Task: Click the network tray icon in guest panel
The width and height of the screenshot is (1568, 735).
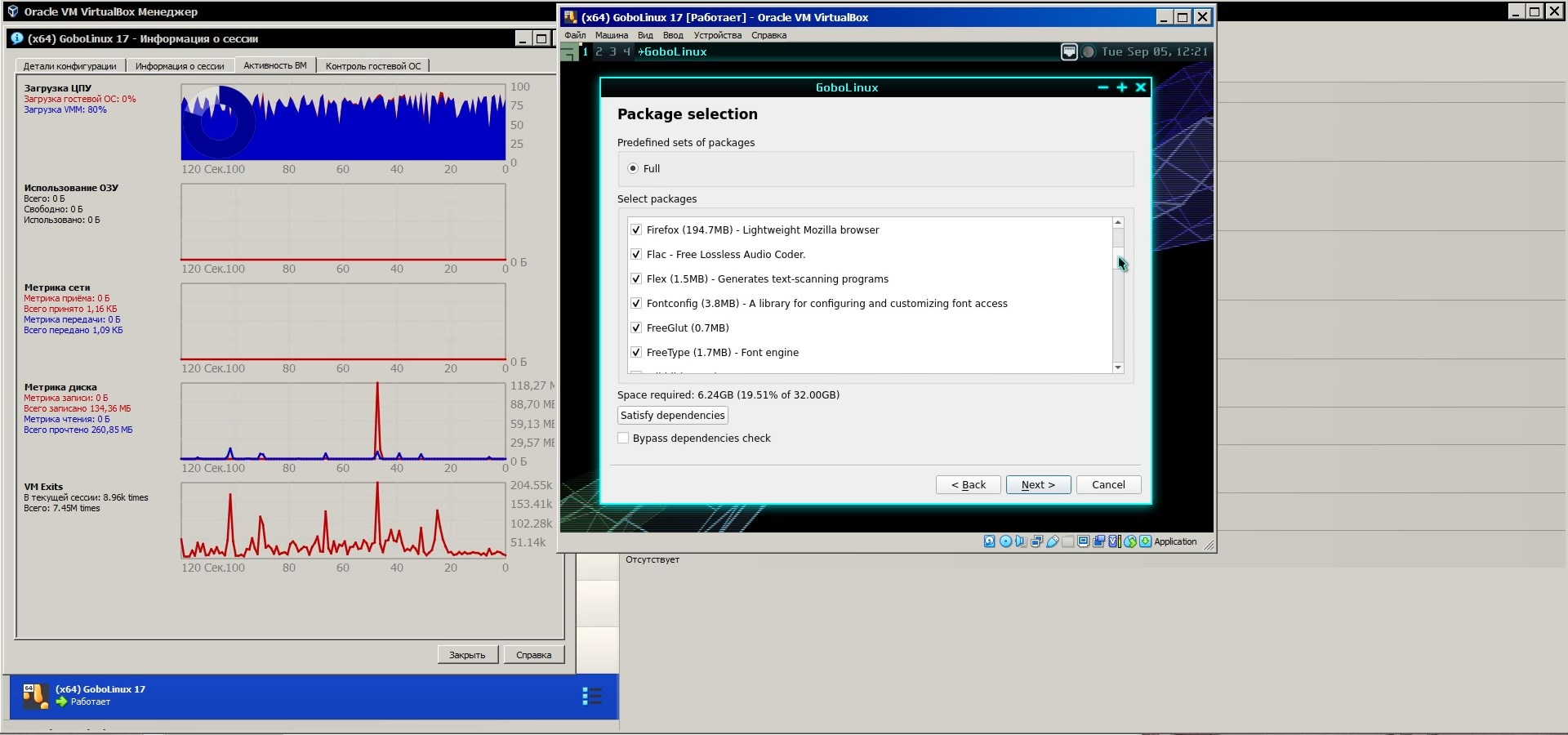Action: pyautogui.click(x=1069, y=51)
